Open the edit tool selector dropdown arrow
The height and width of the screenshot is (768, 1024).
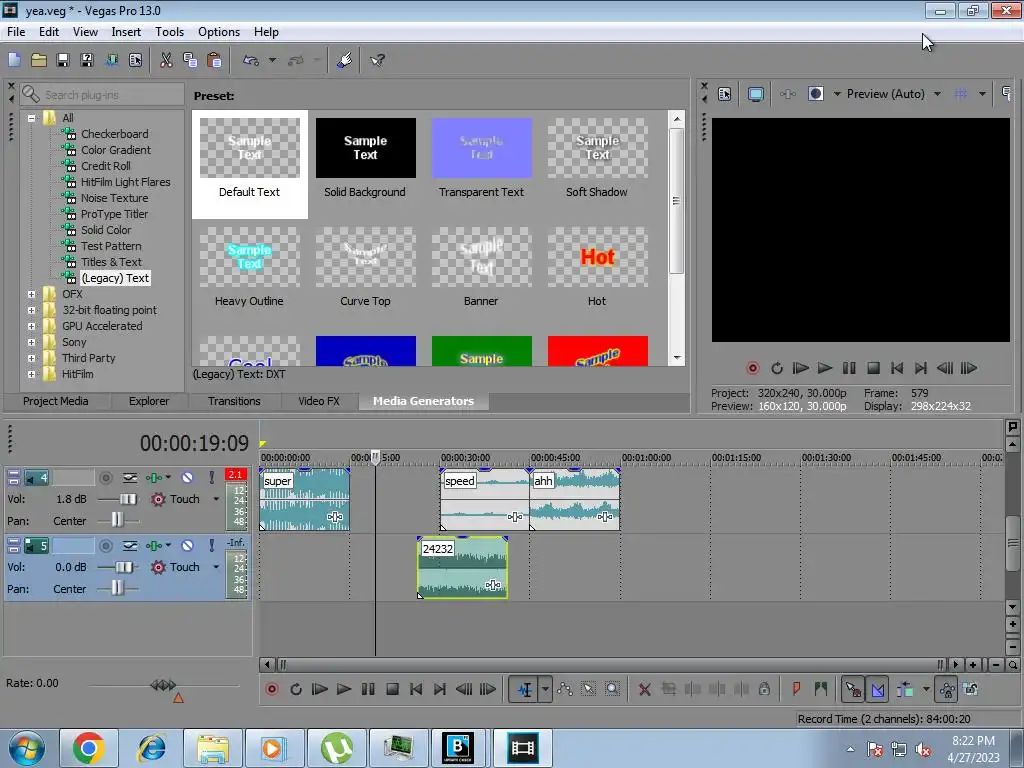545,689
